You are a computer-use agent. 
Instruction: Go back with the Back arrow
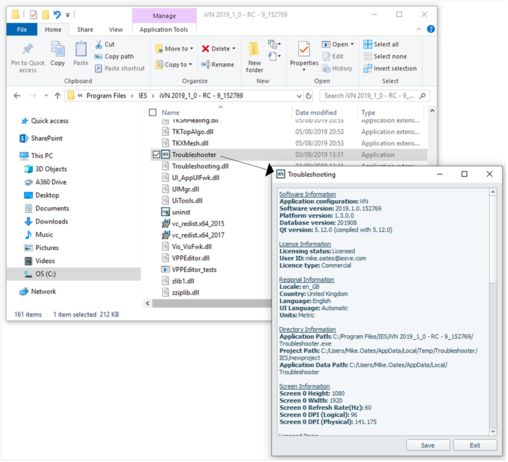17,96
